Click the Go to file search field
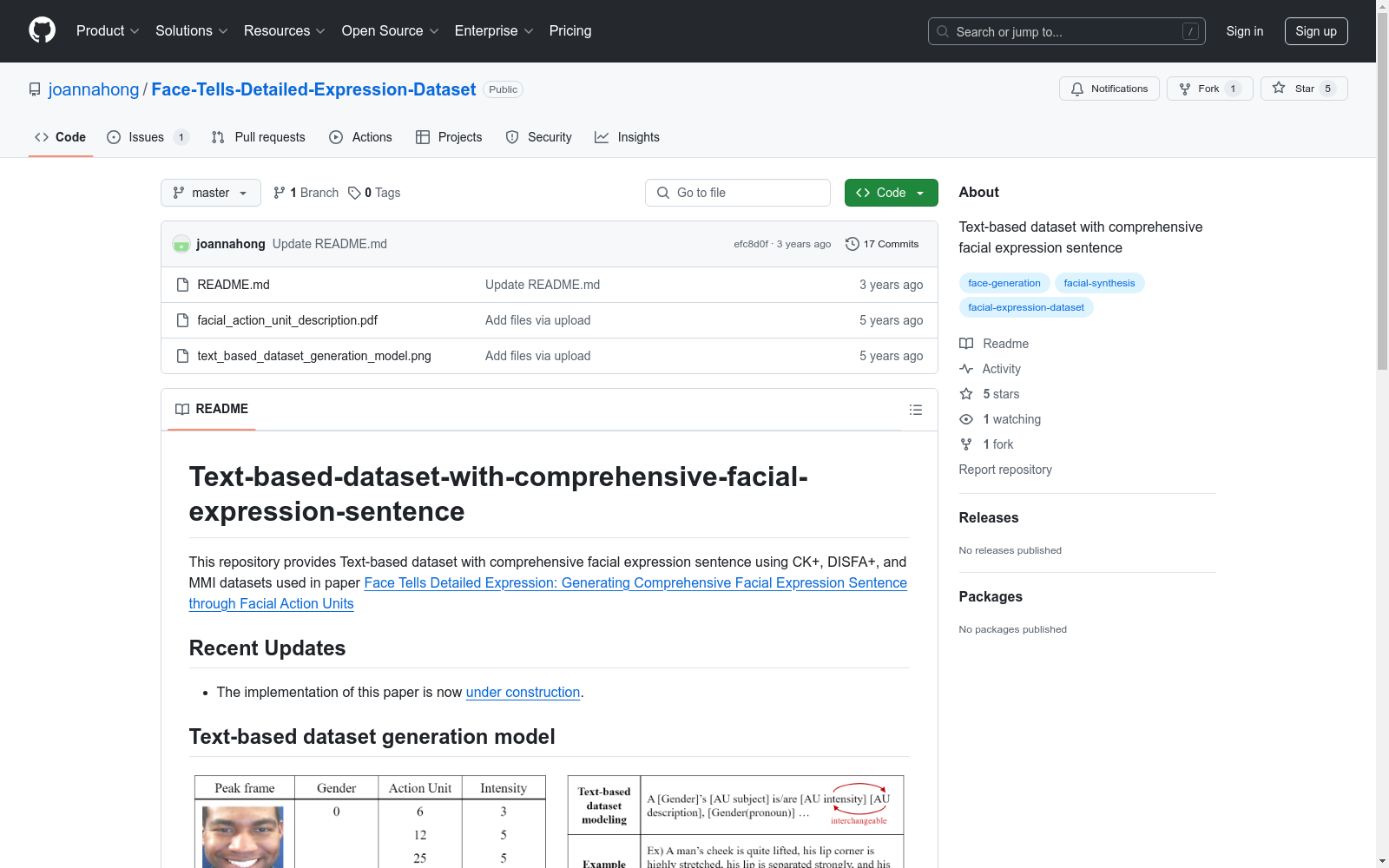1389x868 pixels. [738, 193]
